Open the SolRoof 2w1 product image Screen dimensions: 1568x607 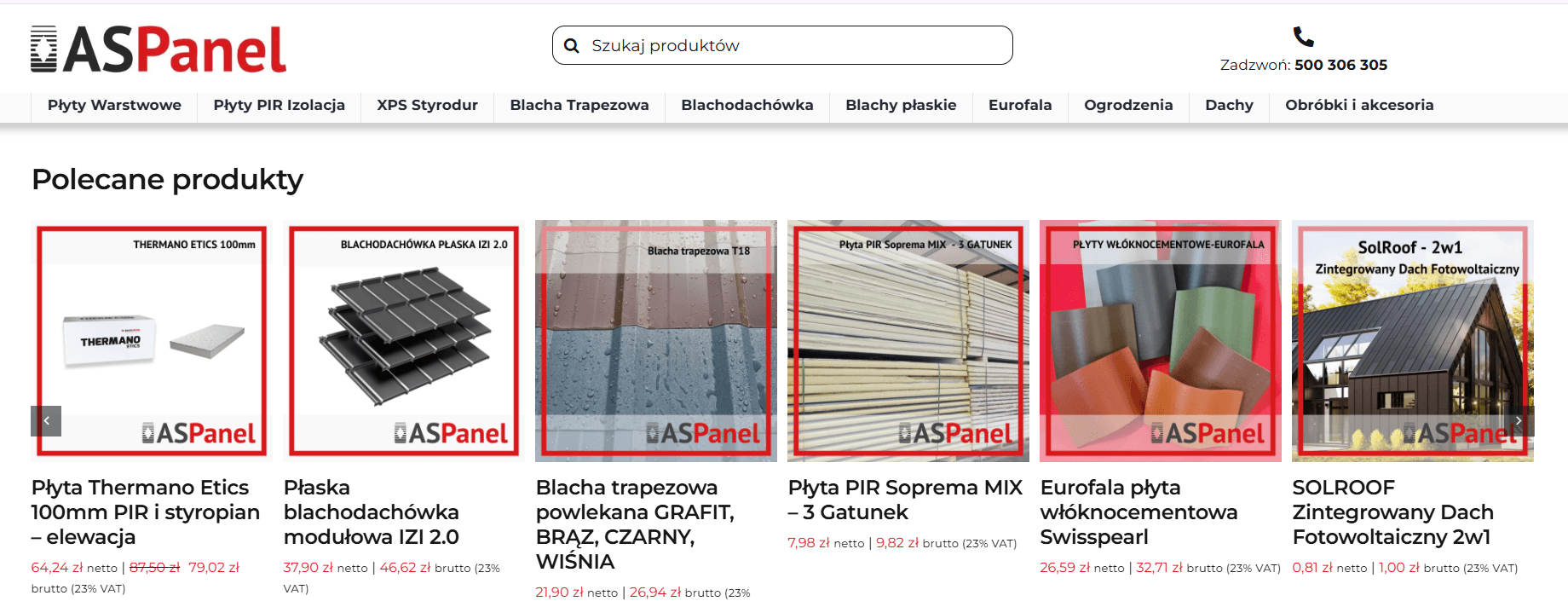(x=1413, y=341)
